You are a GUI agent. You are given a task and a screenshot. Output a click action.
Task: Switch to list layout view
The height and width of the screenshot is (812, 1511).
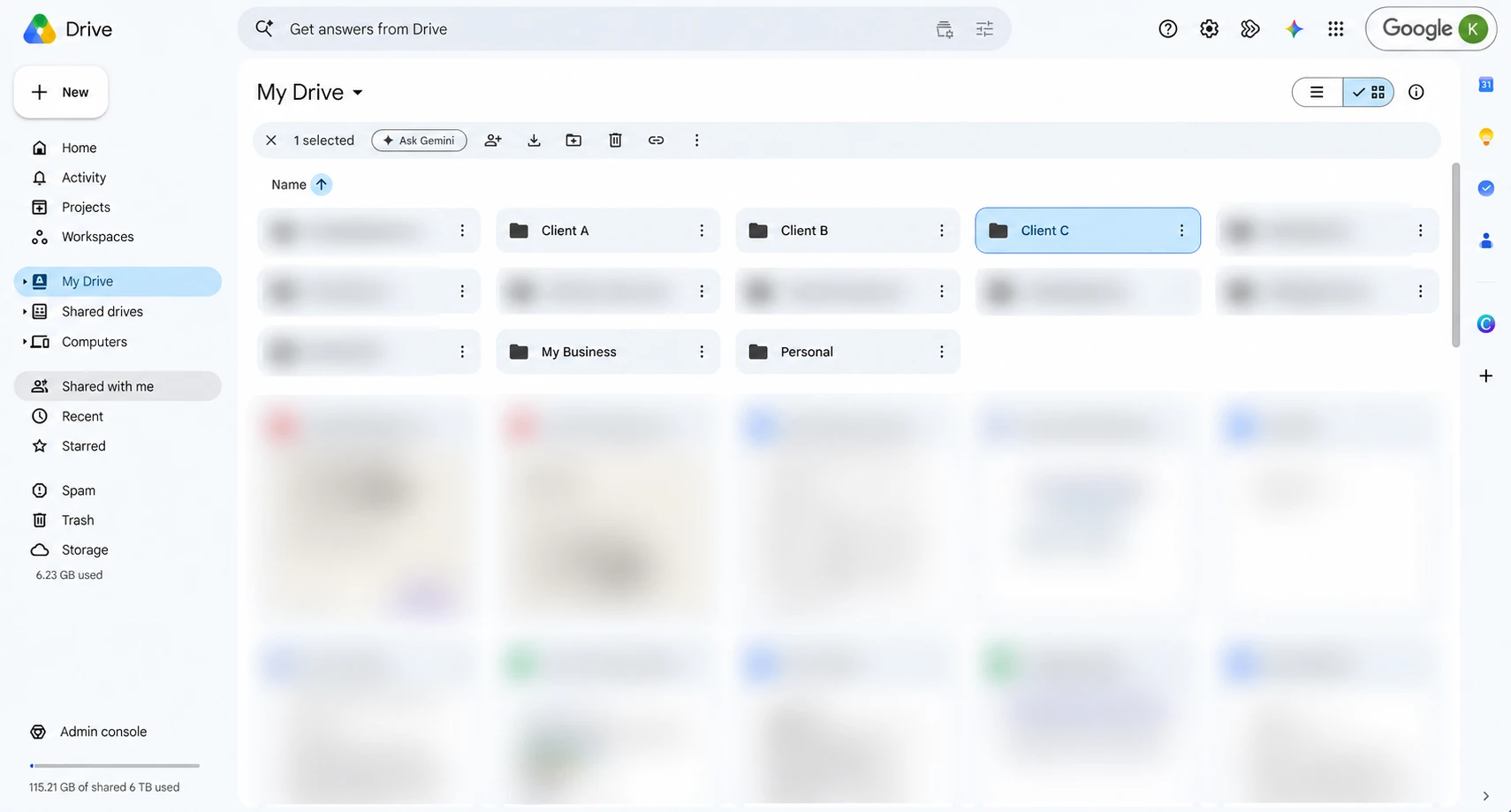(x=1317, y=92)
